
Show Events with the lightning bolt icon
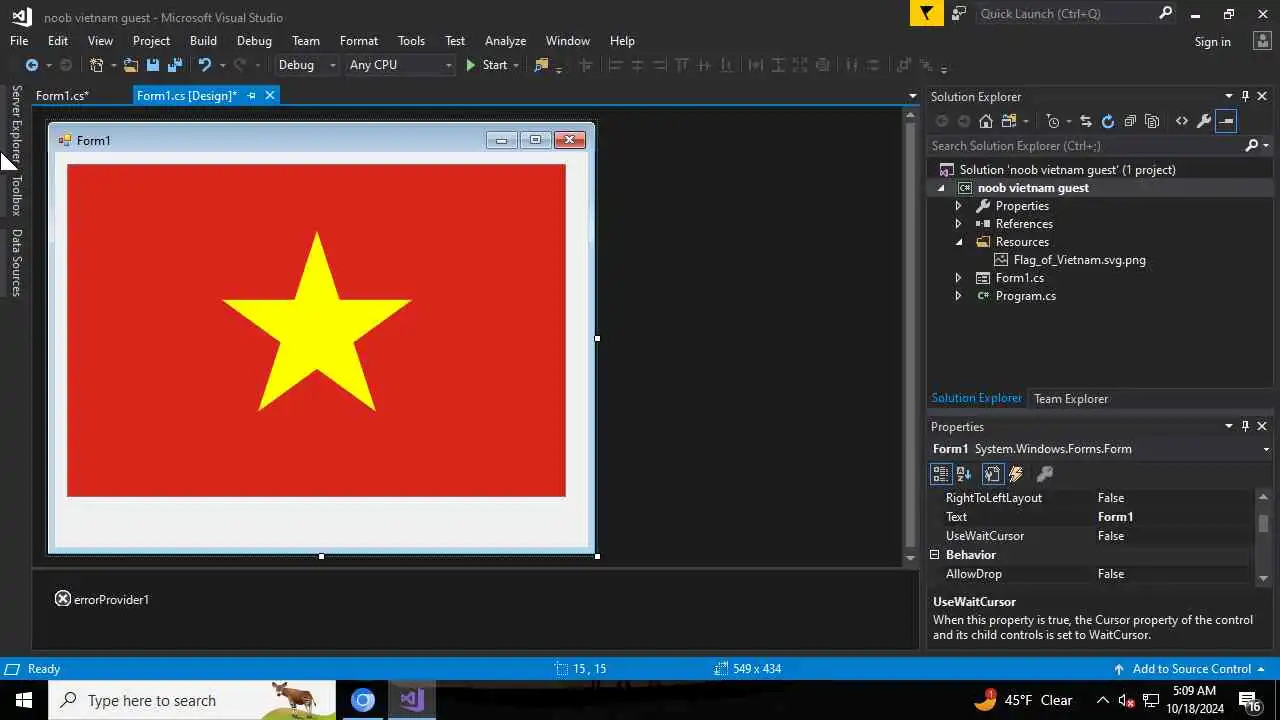1016,474
